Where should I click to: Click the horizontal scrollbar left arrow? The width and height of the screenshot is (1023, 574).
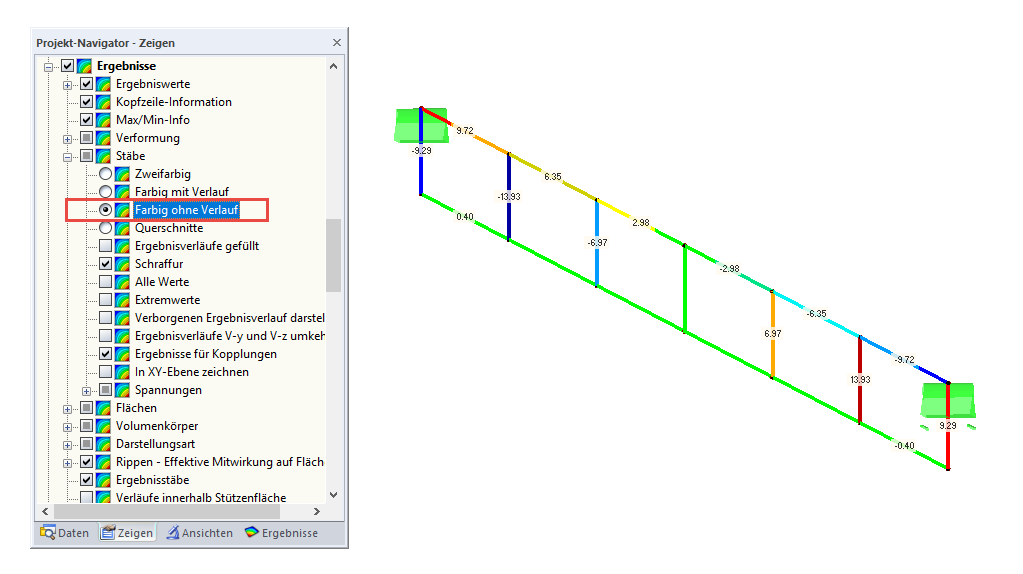click(x=45, y=511)
